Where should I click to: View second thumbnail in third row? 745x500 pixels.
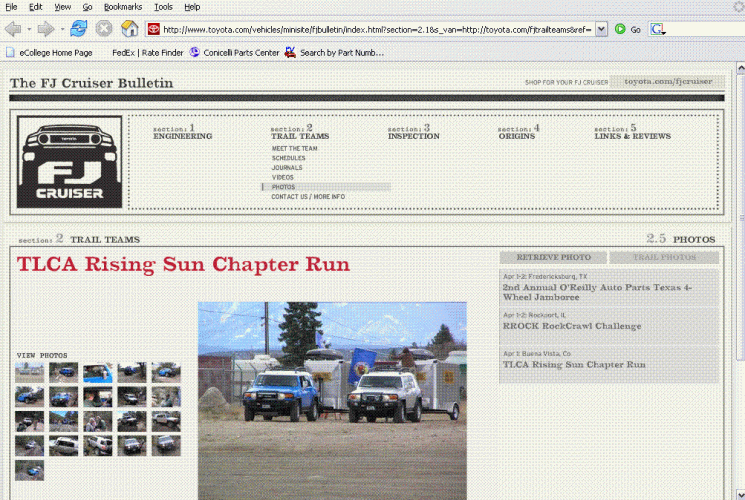pyautogui.click(x=64, y=422)
